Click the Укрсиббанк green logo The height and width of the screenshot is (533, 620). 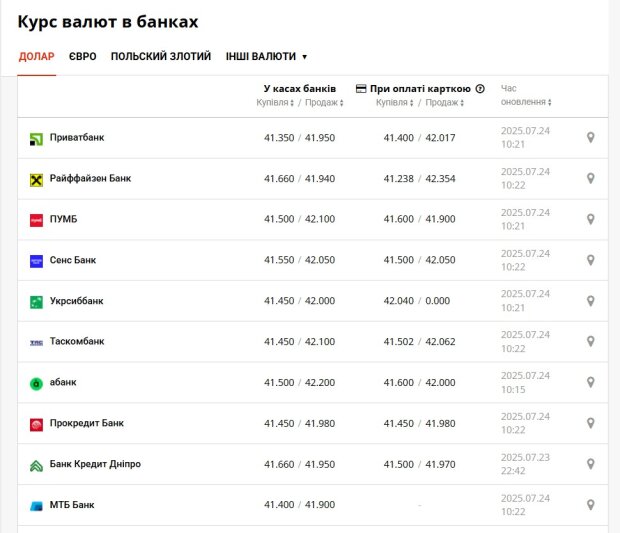[36, 302]
